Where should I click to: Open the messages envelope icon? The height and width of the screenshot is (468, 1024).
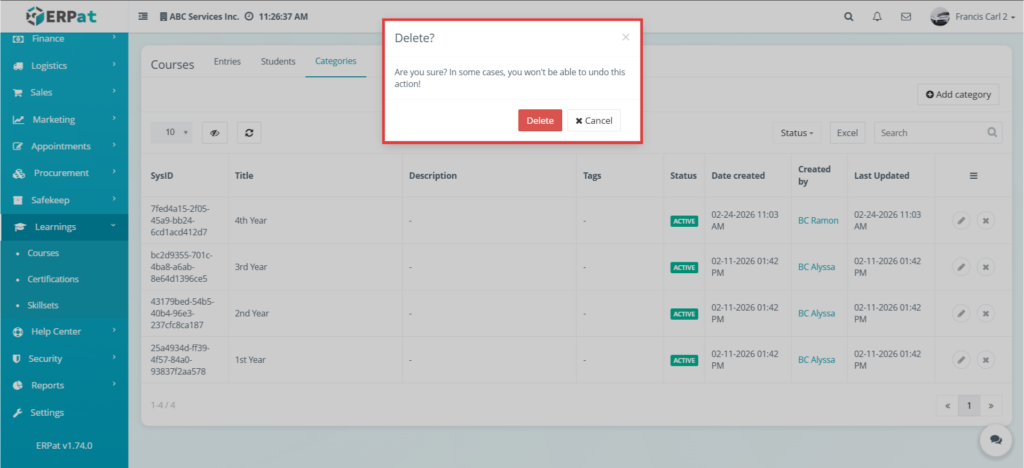click(x=906, y=17)
